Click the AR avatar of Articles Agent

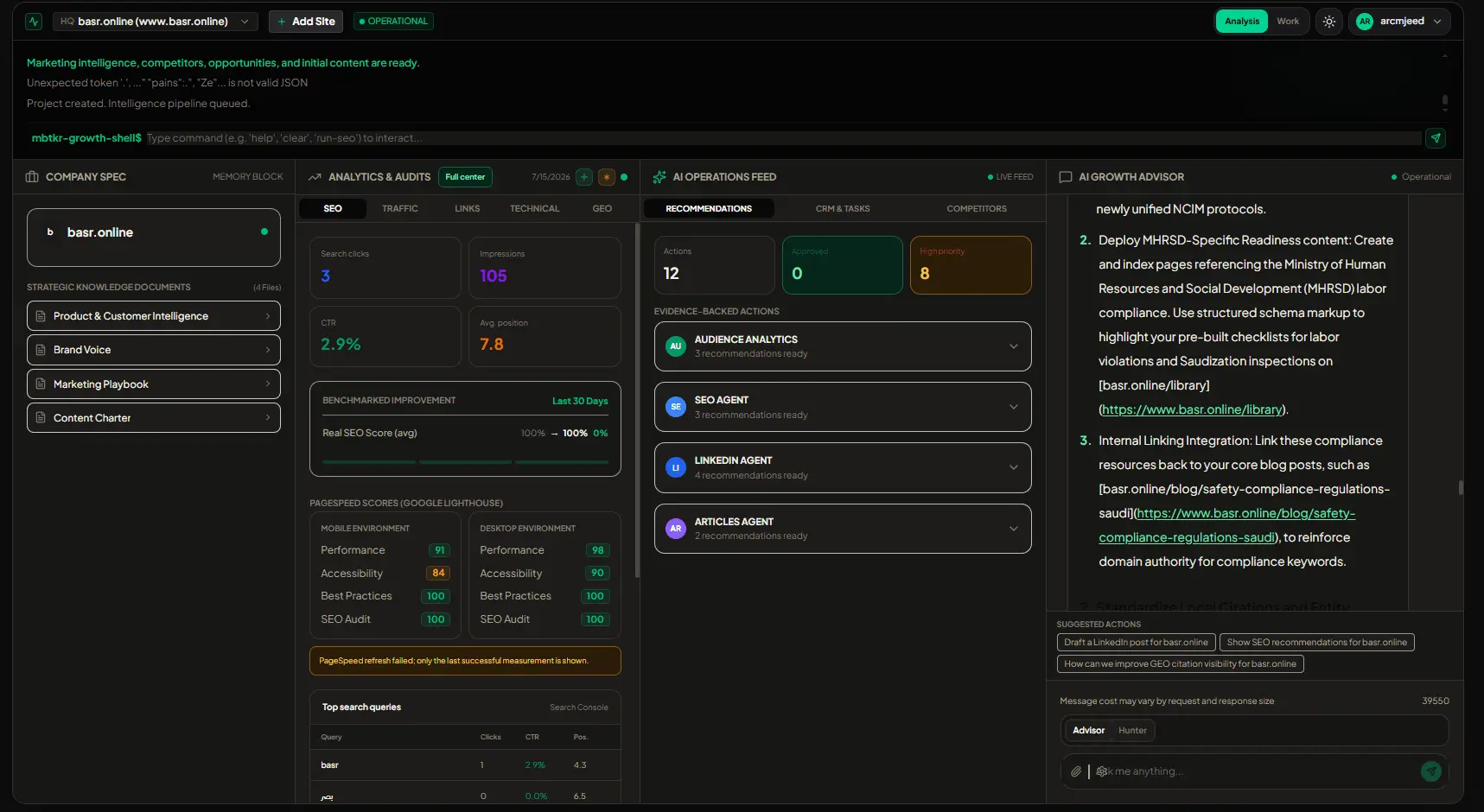[x=676, y=529]
